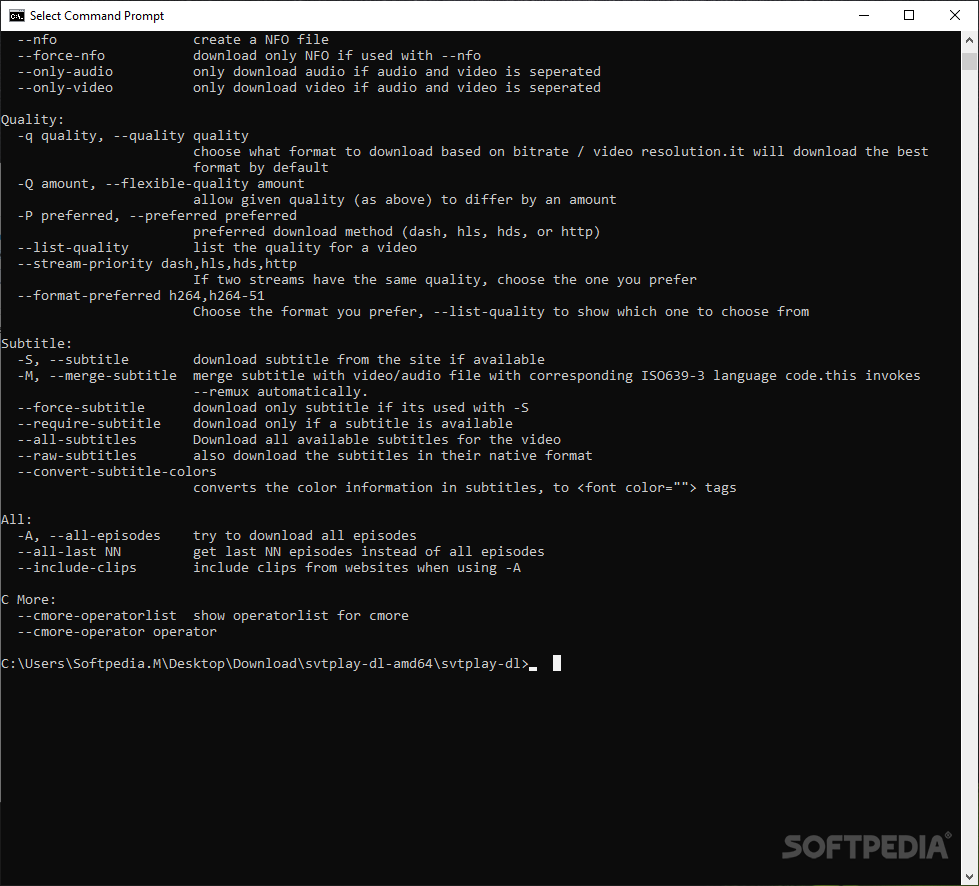Click the '--convert-subtitle-colors' option text
Screen dimensions: 979x886
[x=117, y=472]
